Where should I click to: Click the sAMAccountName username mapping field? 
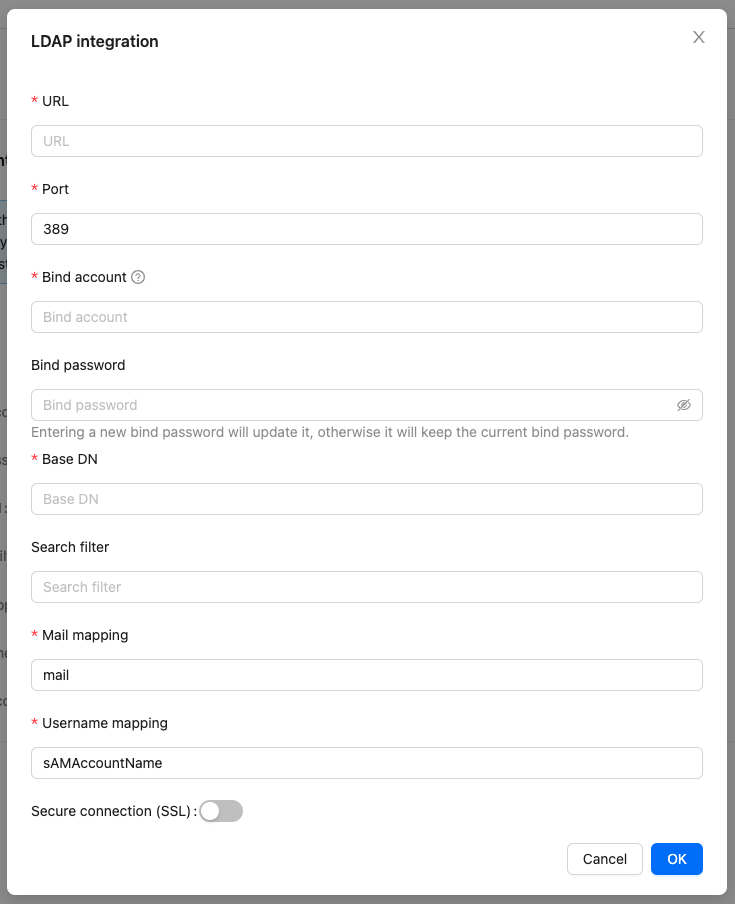click(366, 763)
